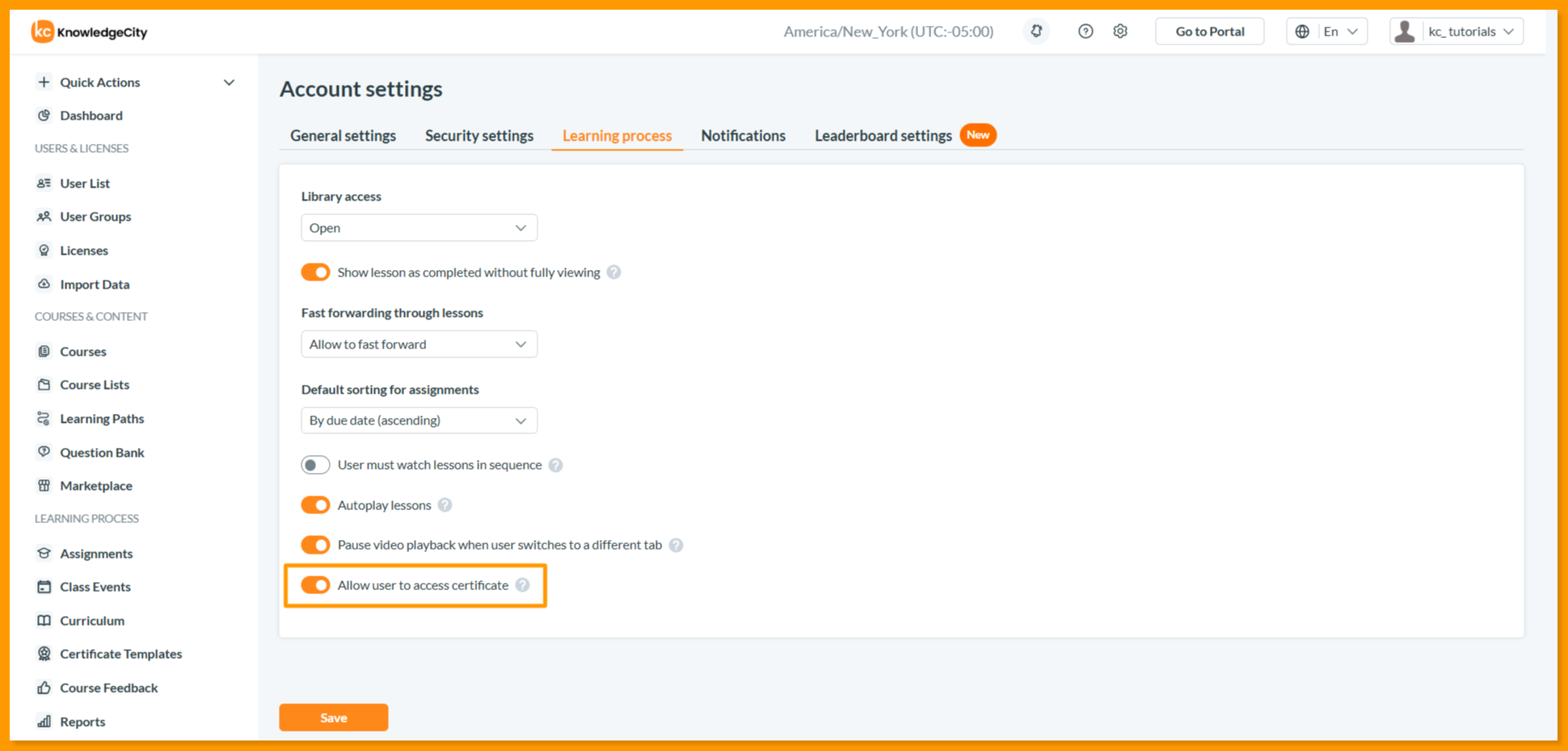Enable User must watch lessons in sequence
Image resolution: width=1568 pixels, height=751 pixels.
(x=315, y=465)
